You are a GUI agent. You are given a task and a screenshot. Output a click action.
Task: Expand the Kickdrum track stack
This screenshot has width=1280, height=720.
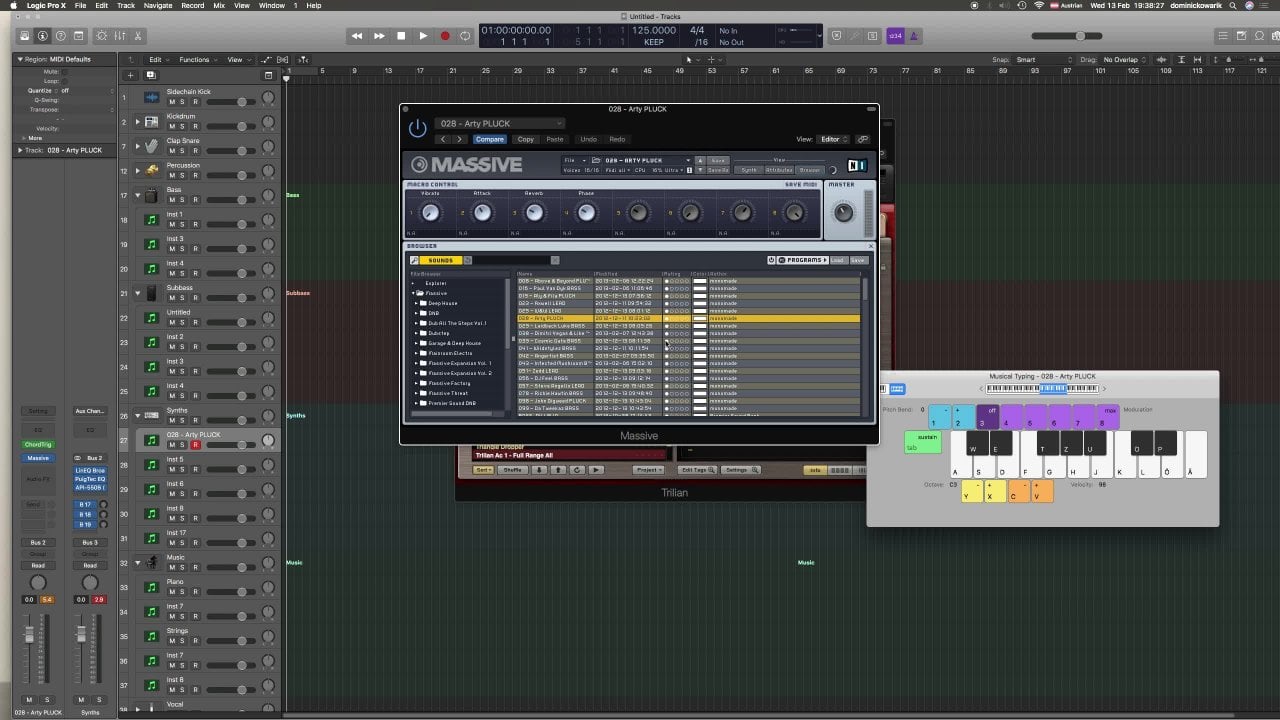click(x=137, y=122)
